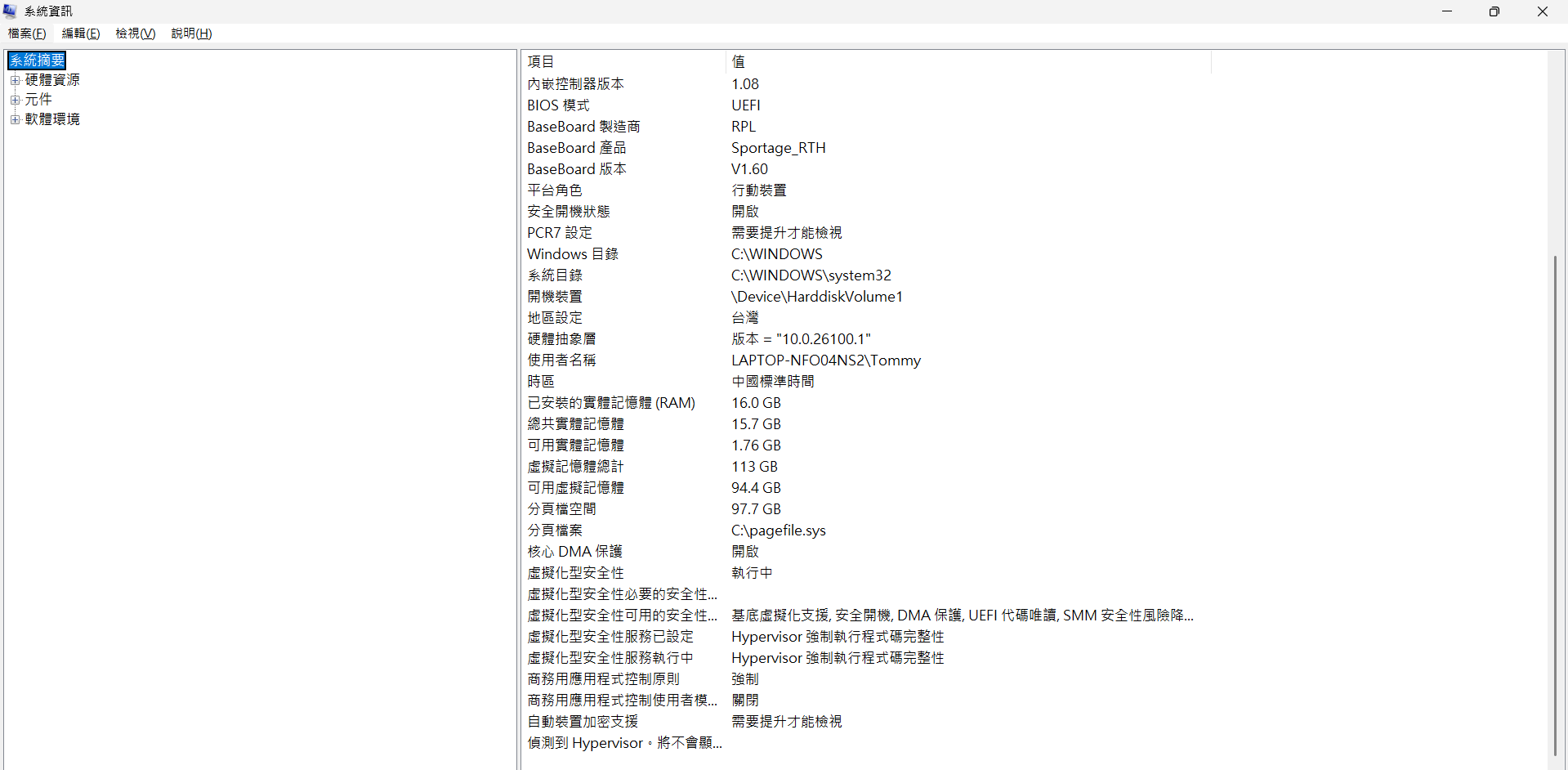Select the 虛擬化型安全性服務執行中 row
This screenshot has height=770, width=1568.
866,658
